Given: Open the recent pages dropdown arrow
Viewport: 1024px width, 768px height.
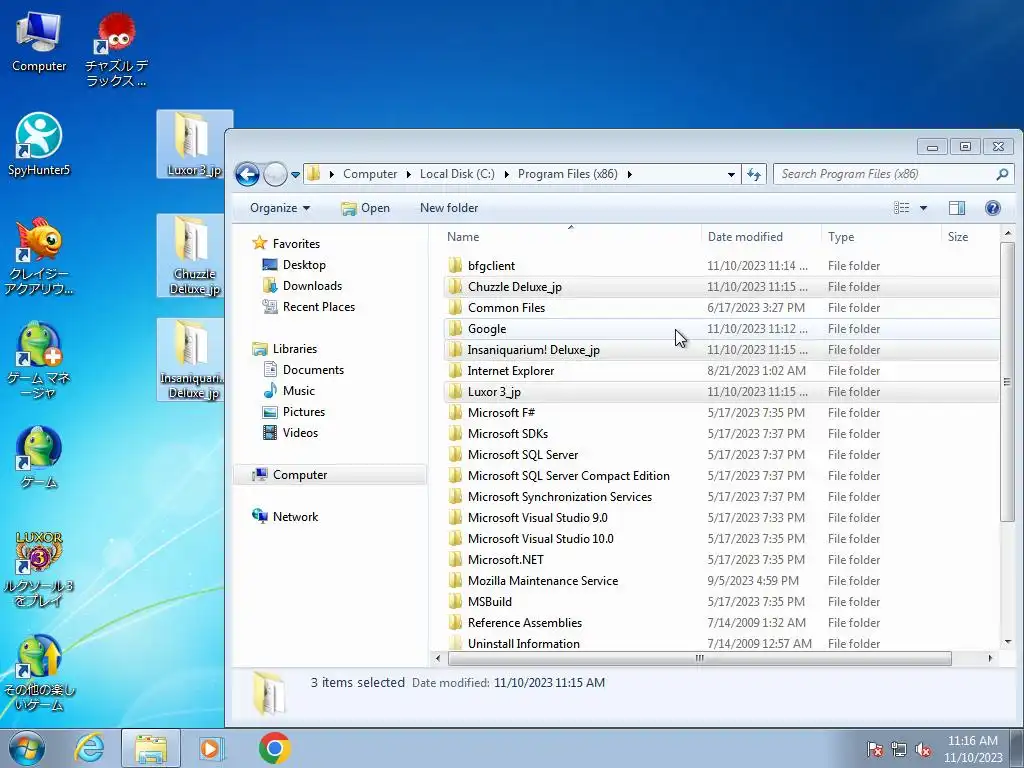Looking at the screenshot, I should [x=295, y=175].
